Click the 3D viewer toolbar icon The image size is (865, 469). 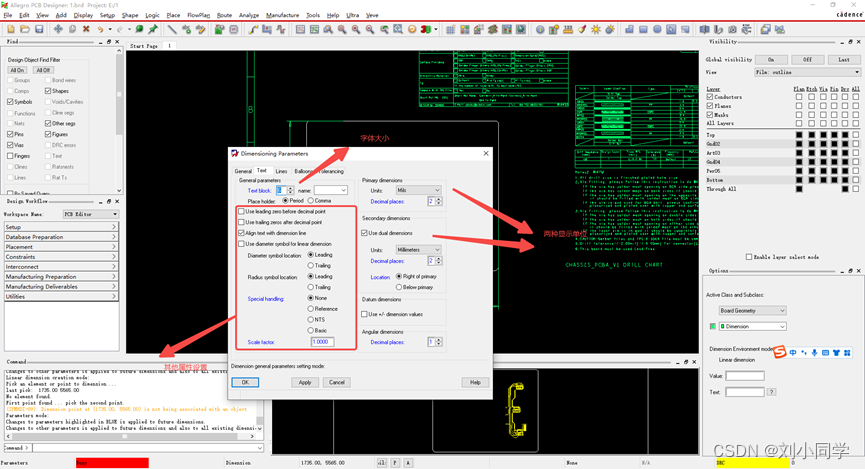[427, 29]
